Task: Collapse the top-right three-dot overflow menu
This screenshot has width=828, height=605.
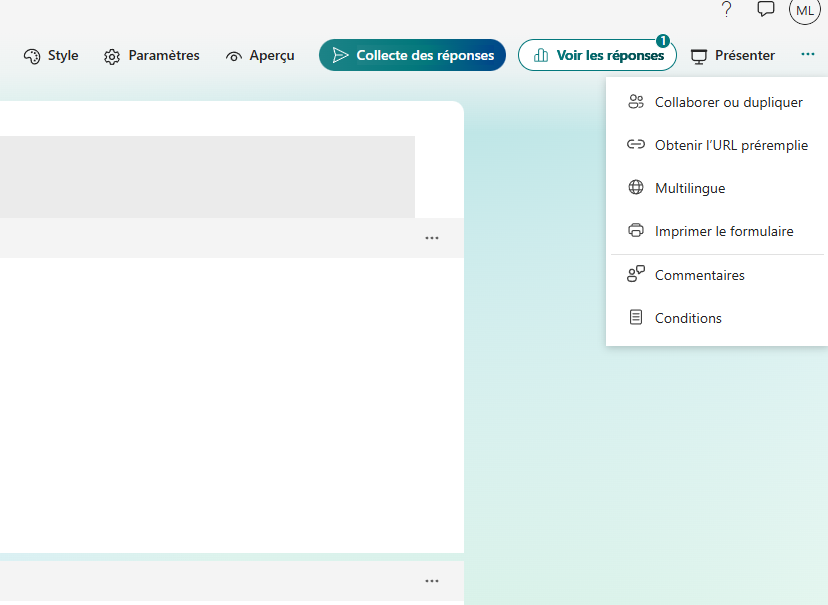Action: coord(808,55)
